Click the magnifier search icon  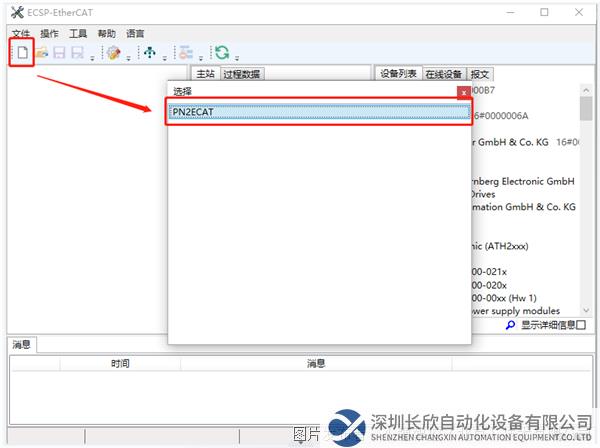510,325
